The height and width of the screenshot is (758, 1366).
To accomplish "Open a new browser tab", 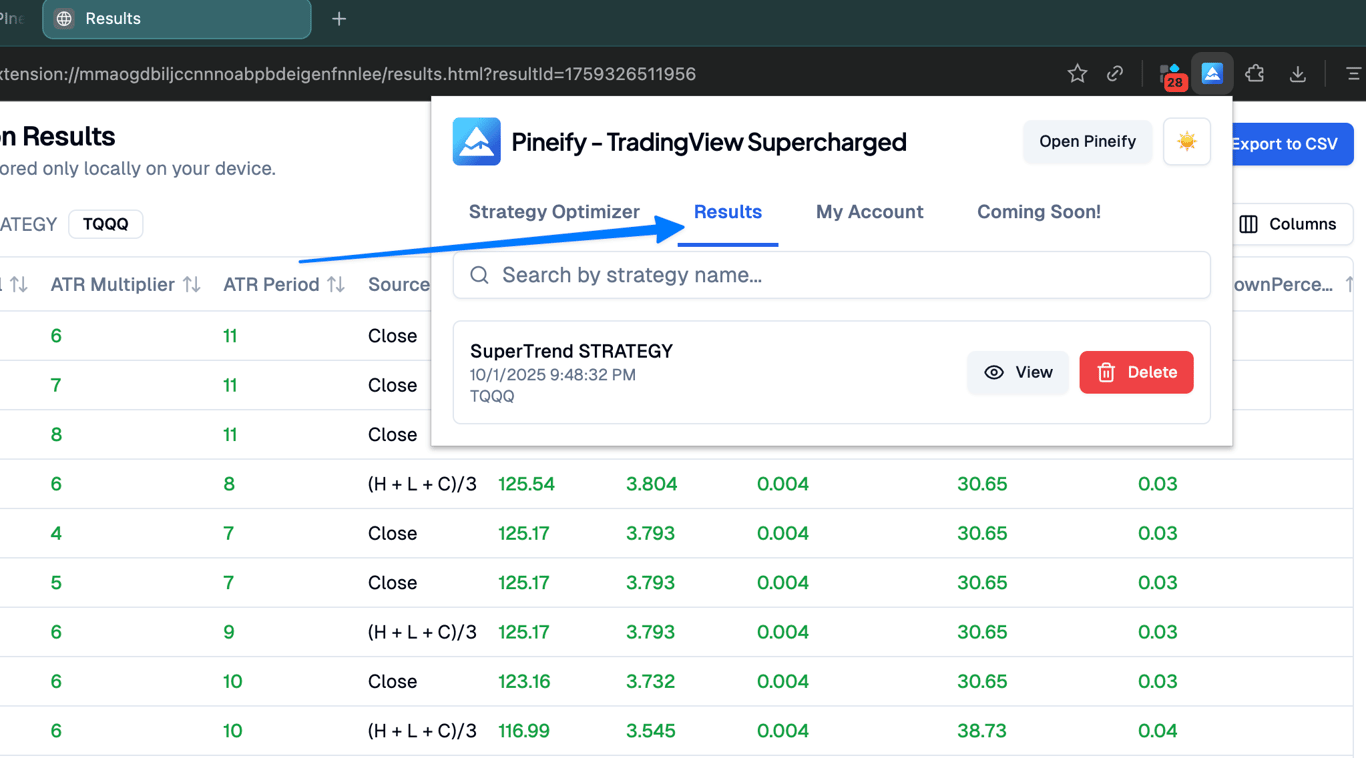I will tap(339, 19).
